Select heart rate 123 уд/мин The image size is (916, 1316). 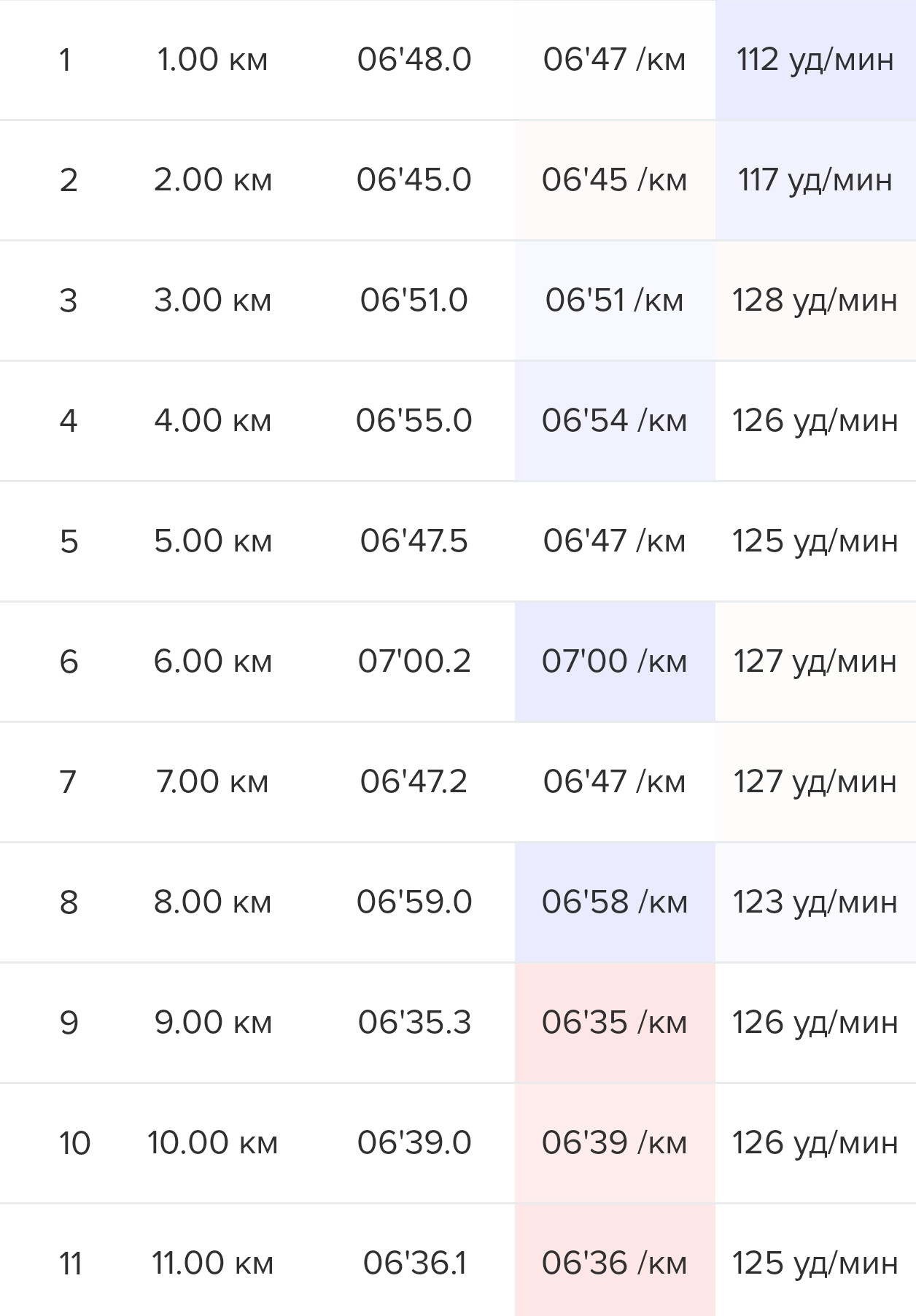pos(815,902)
